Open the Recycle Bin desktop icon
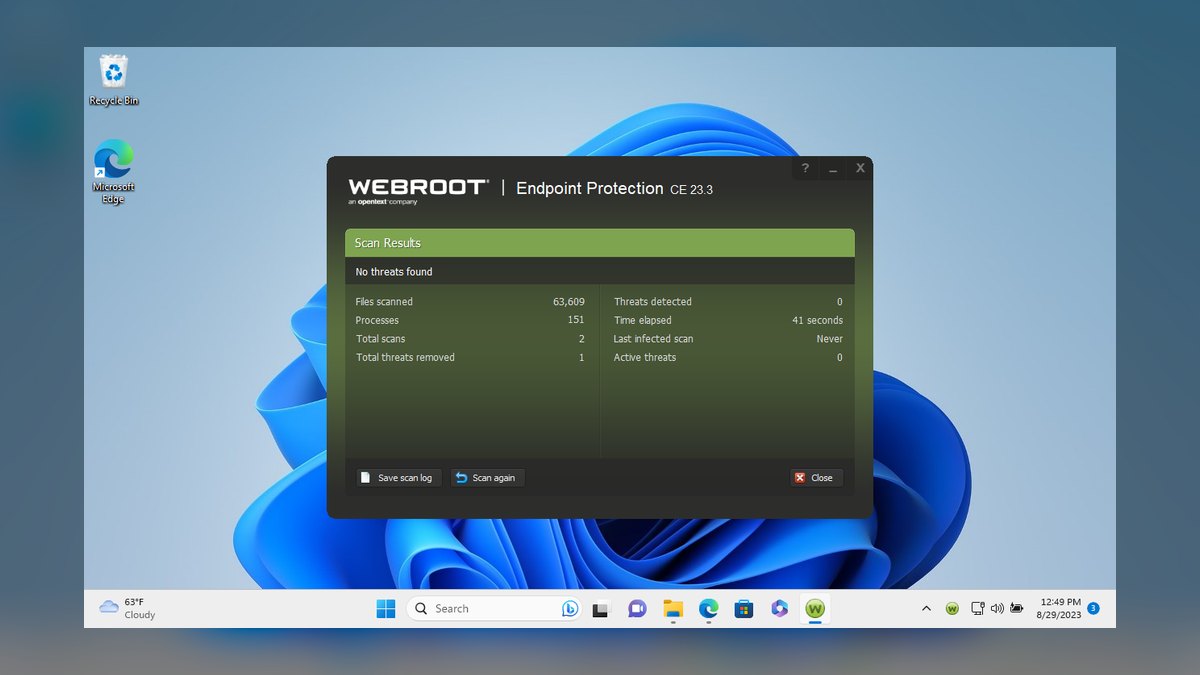 pos(114,81)
